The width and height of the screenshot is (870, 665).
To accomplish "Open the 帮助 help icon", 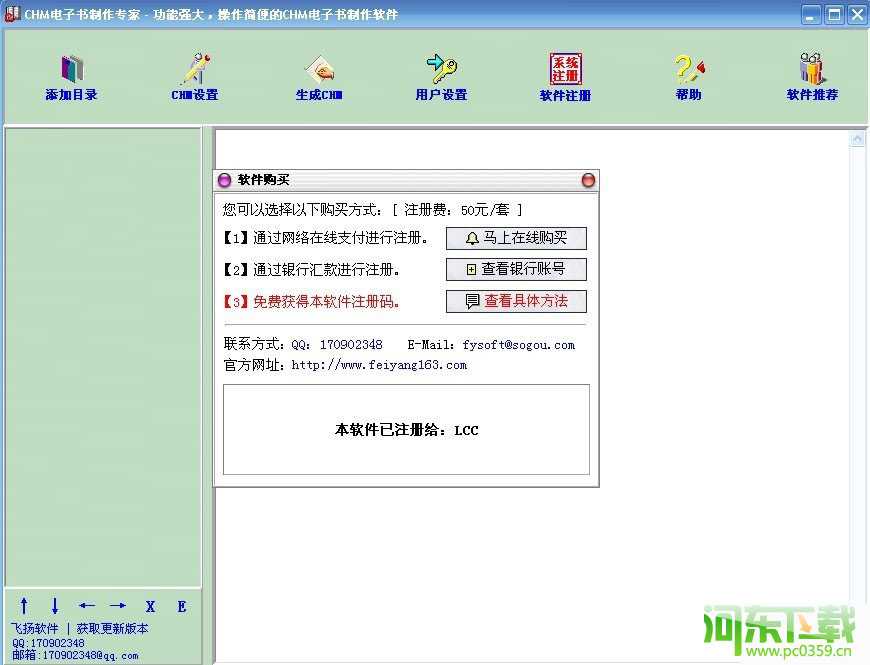I will pyautogui.click(x=689, y=77).
